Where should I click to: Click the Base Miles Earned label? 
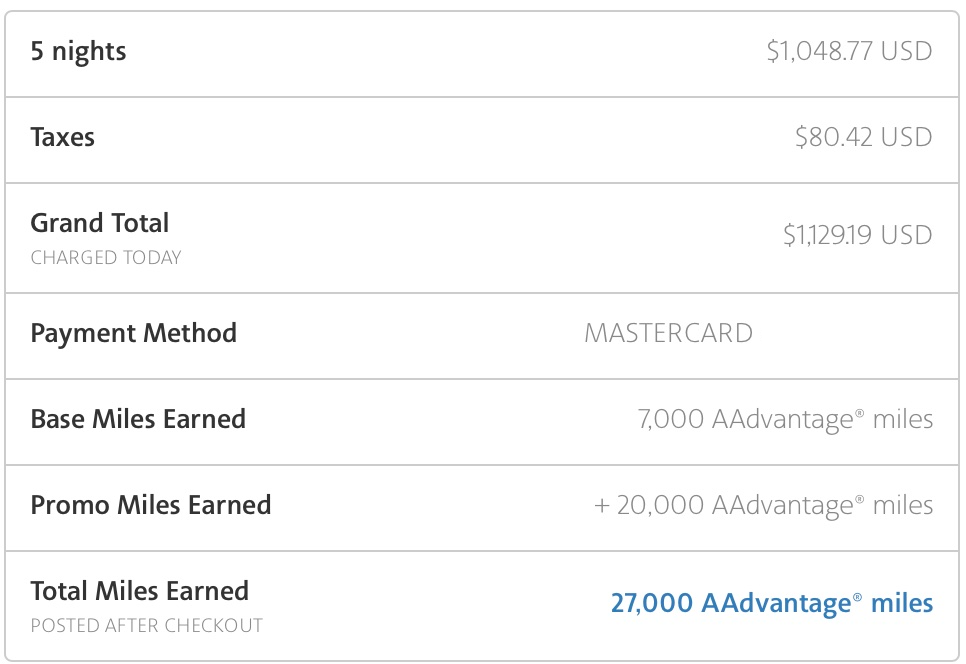[x=138, y=419]
